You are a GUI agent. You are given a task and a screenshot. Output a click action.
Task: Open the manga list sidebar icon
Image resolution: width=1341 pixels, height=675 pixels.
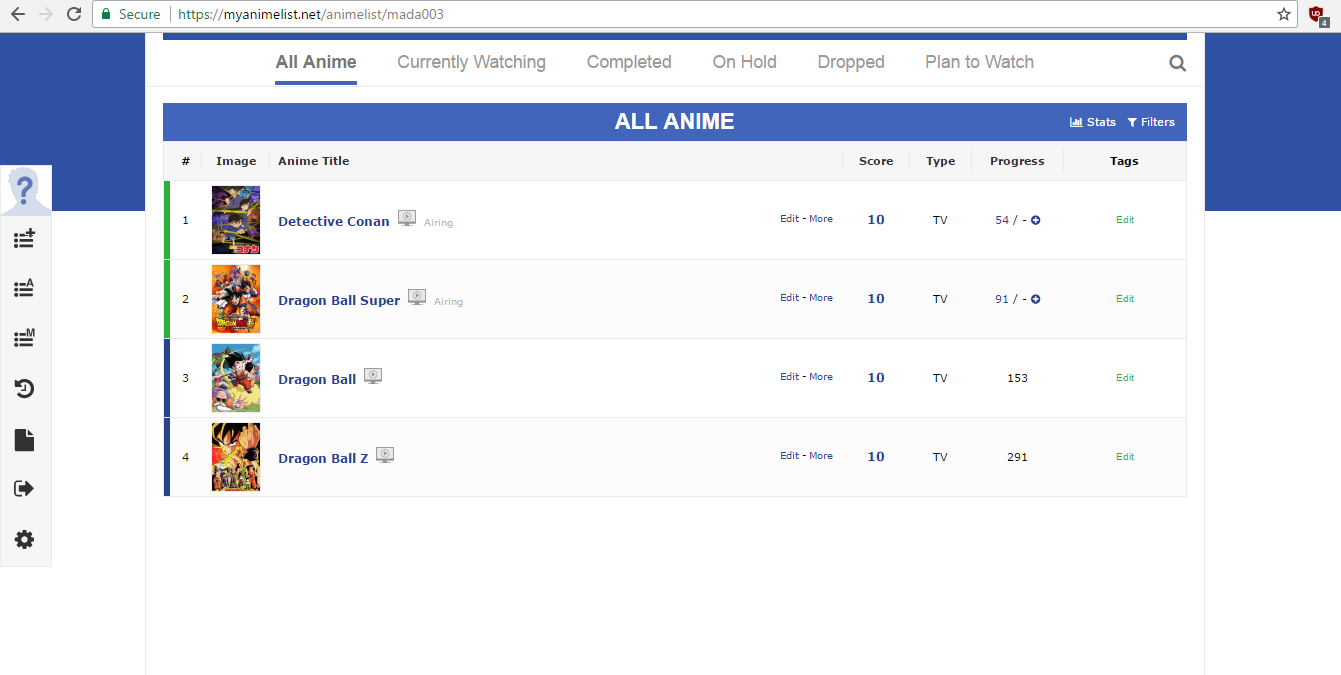25,338
